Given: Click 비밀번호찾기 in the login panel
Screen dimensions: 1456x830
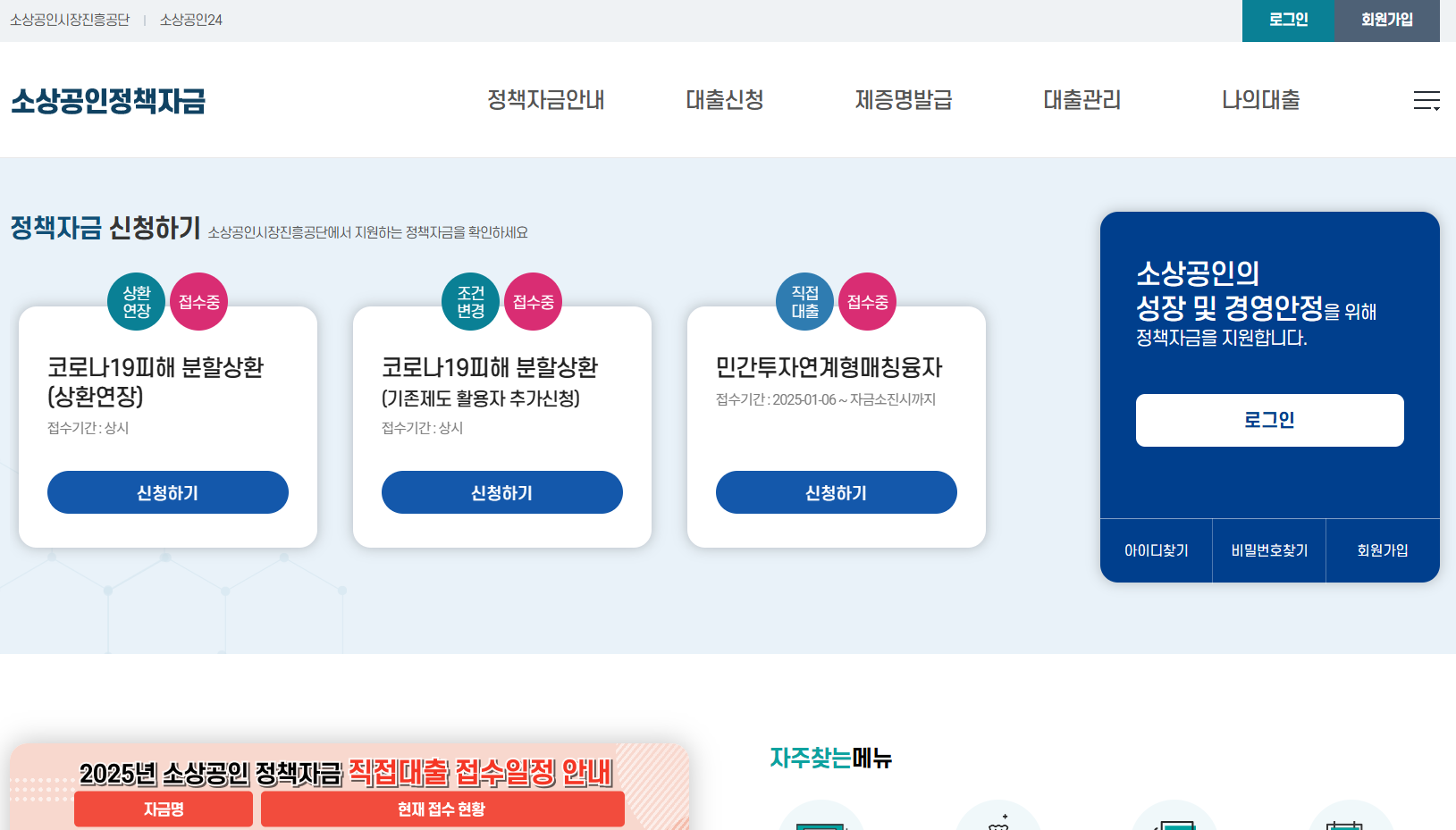Looking at the screenshot, I should [1269, 550].
